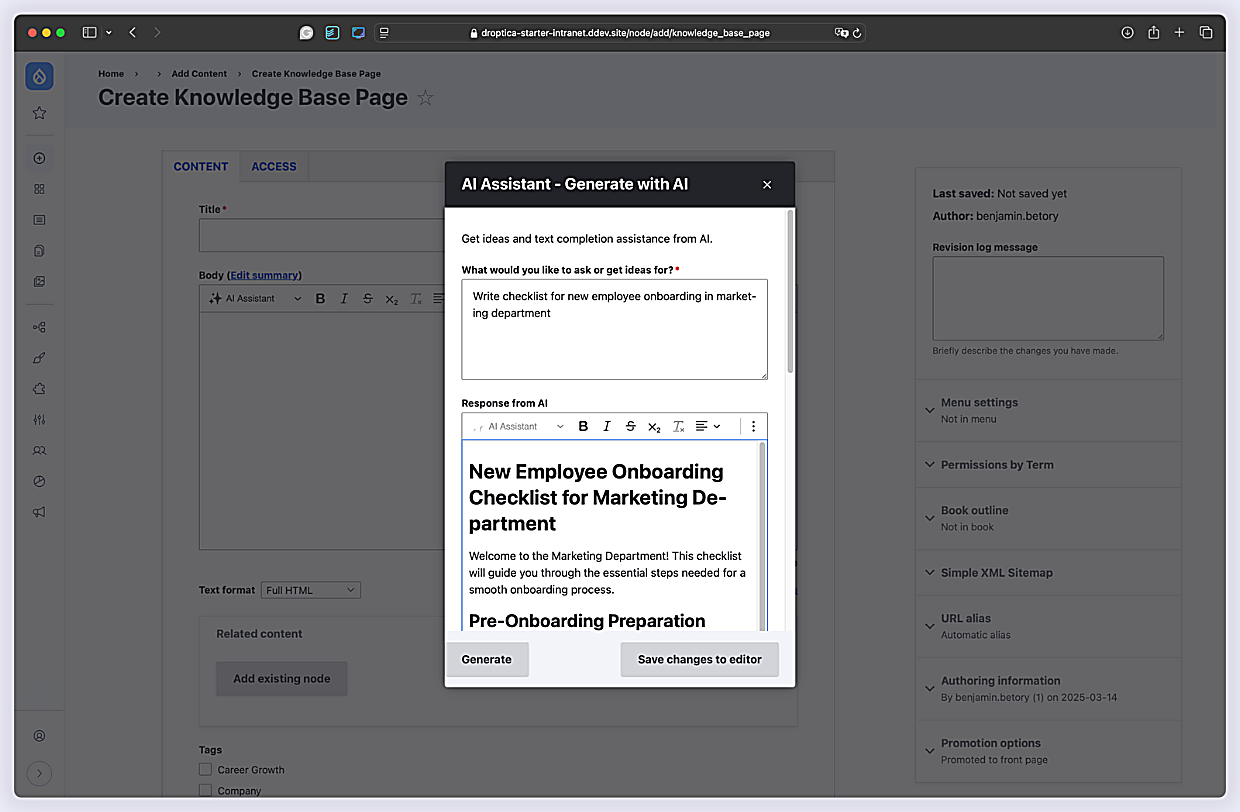Open the Appearance paintbrush icon in sidebar
Image resolution: width=1240 pixels, height=812 pixels.
tap(39, 358)
